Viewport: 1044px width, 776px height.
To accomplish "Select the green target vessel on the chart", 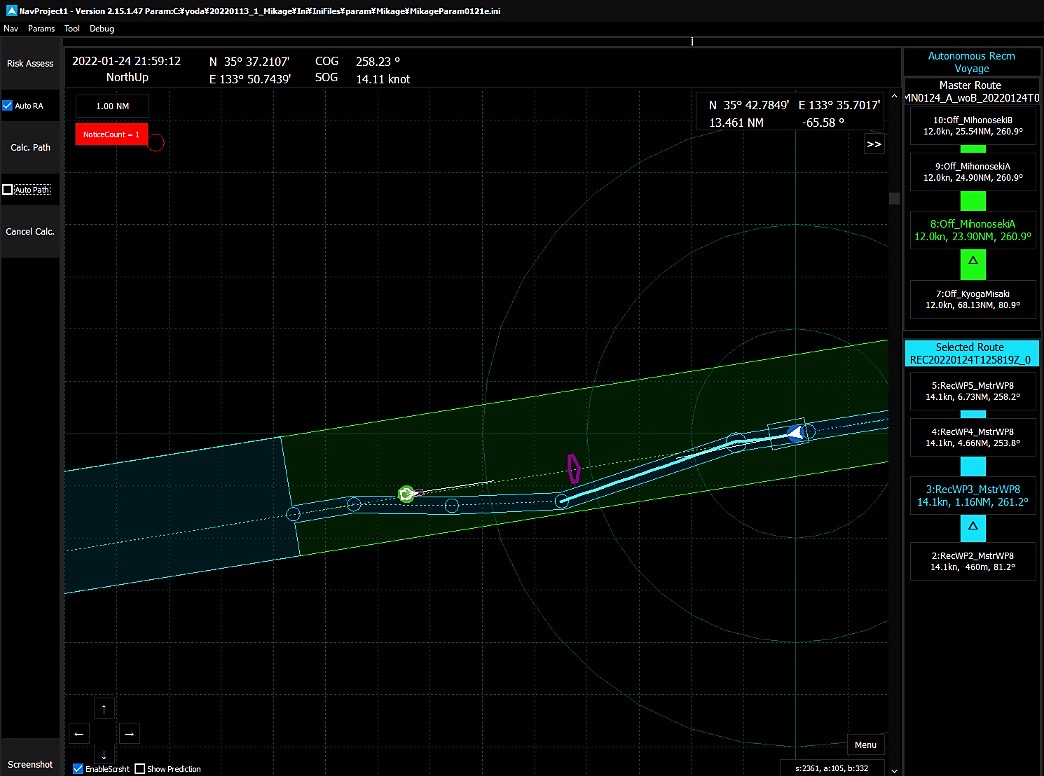I will 406,494.
